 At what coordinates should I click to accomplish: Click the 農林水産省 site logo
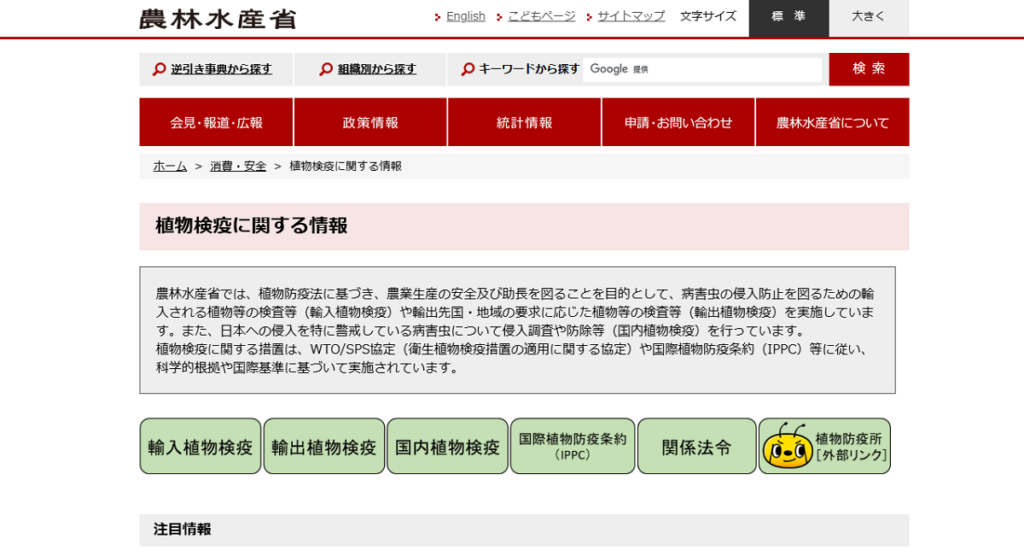click(217, 18)
